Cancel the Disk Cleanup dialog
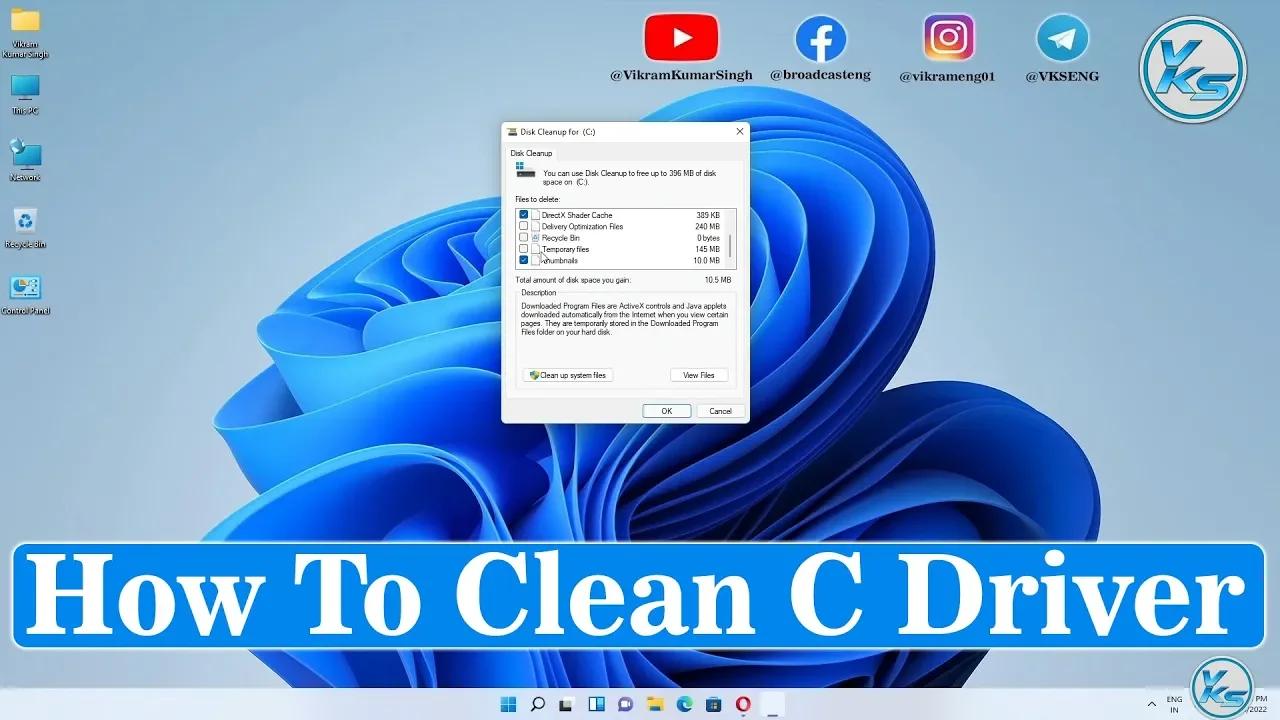This screenshot has height=720, width=1280. [720, 411]
